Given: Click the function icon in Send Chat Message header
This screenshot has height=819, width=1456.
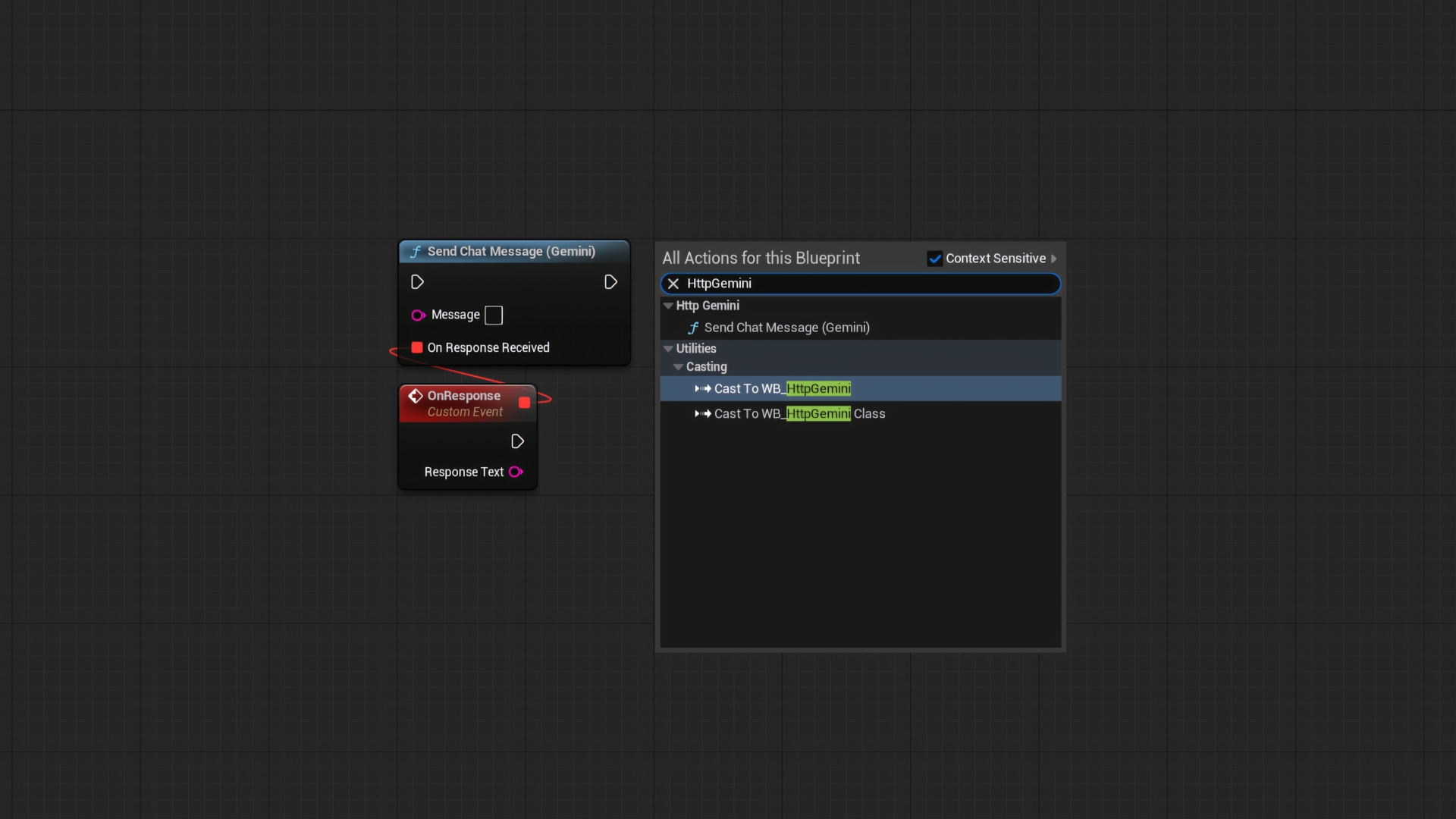Looking at the screenshot, I should pos(416,251).
